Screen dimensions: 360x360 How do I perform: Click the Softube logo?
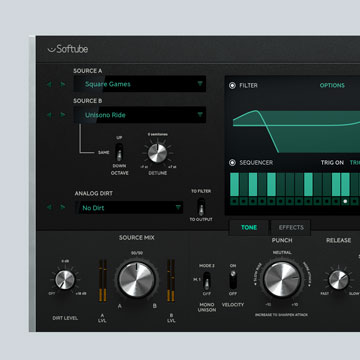pyautogui.click(x=68, y=49)
